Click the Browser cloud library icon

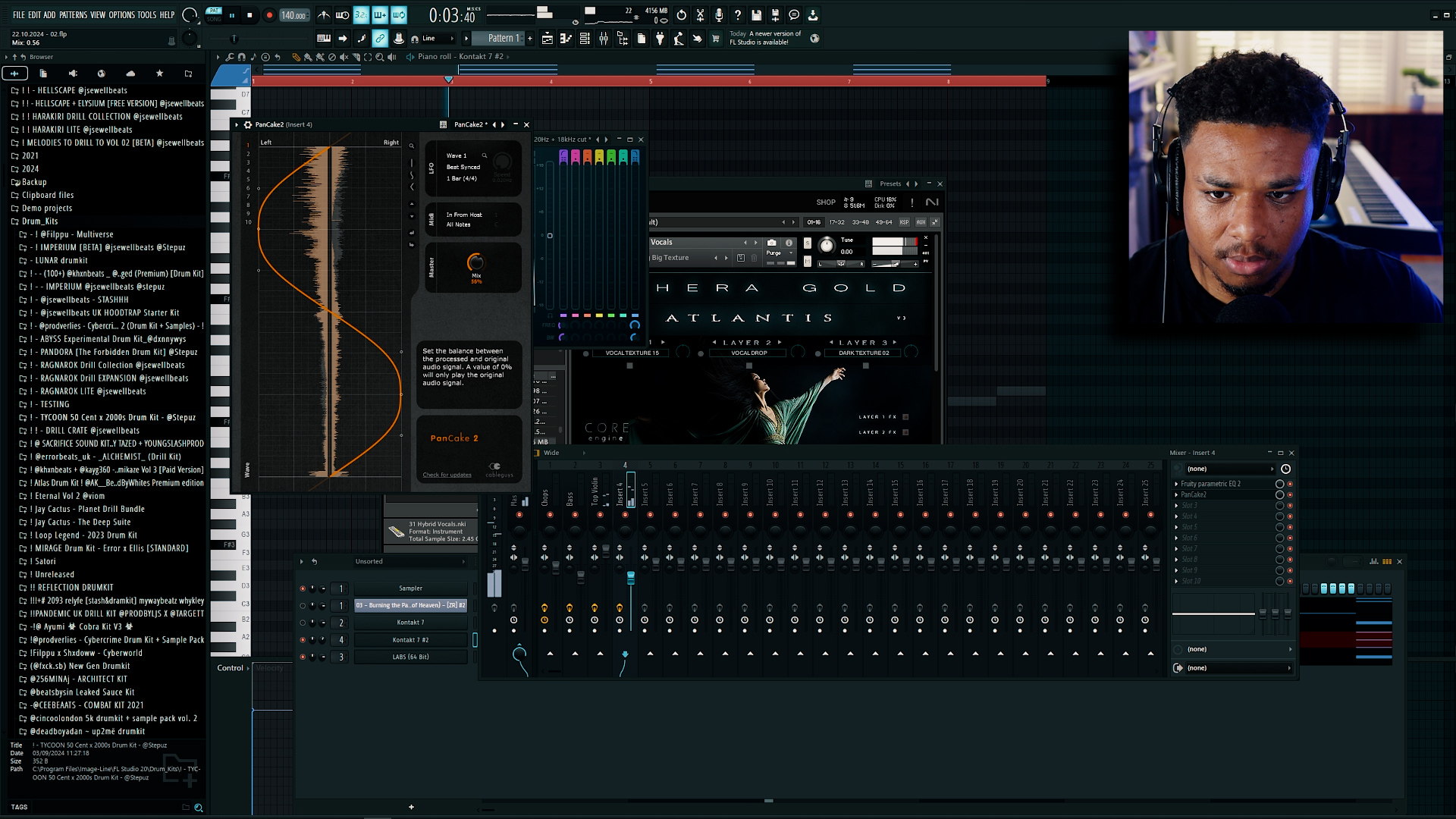130,74
